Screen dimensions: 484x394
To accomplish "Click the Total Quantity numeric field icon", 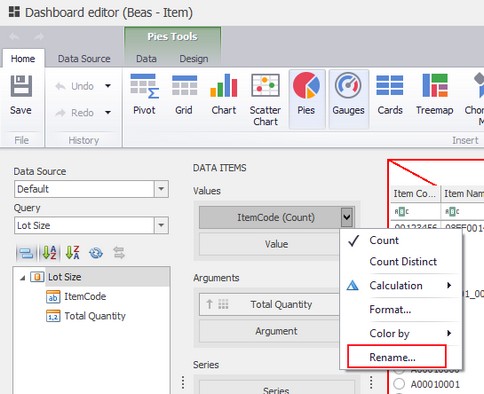I will [x=53, y=316].
